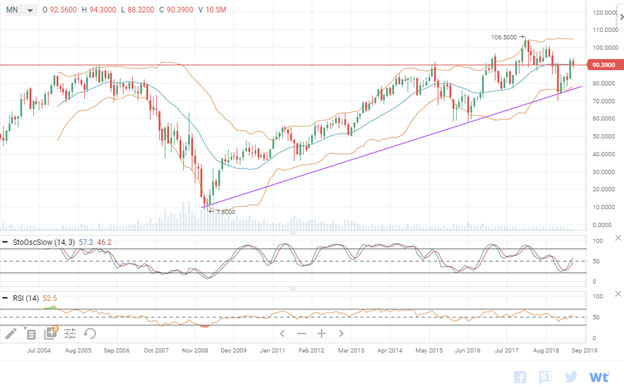The width and height of the screenshot is (624, 387).
Task: Close the RSI indicator pane
Action: 618,293
